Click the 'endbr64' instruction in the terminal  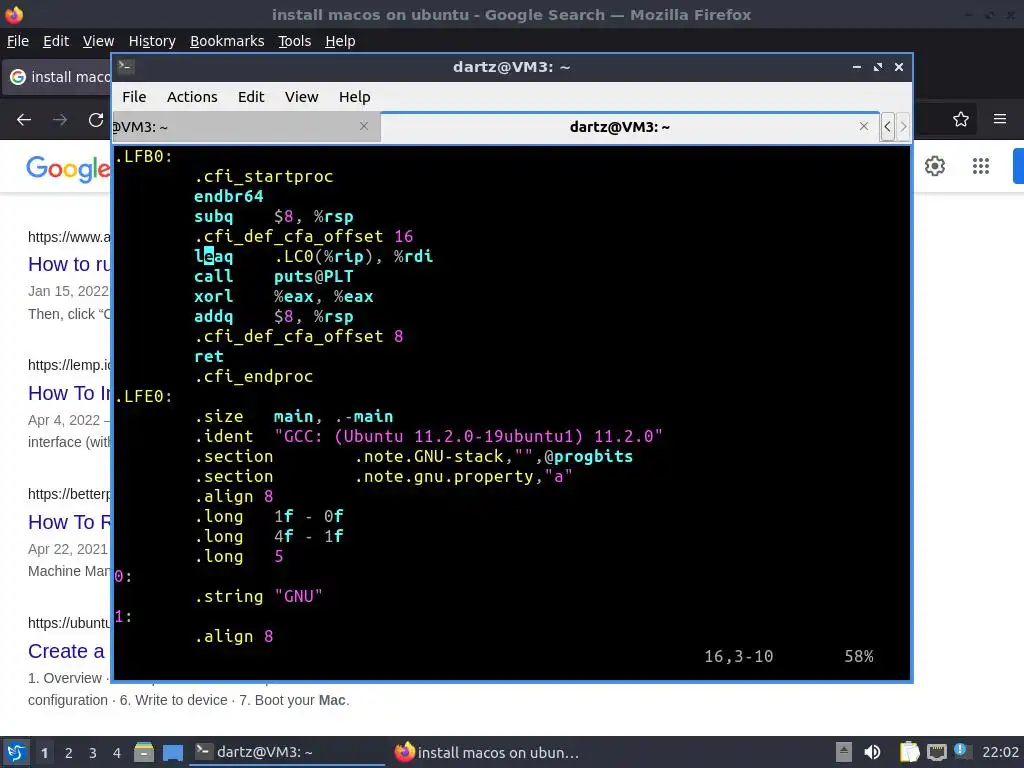coord(229,196)
